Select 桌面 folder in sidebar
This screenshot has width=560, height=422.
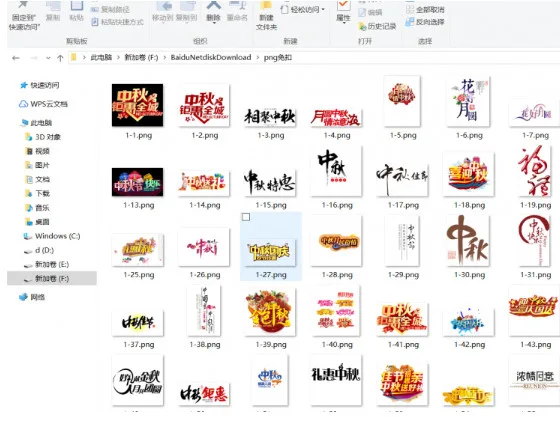[38, 222]
